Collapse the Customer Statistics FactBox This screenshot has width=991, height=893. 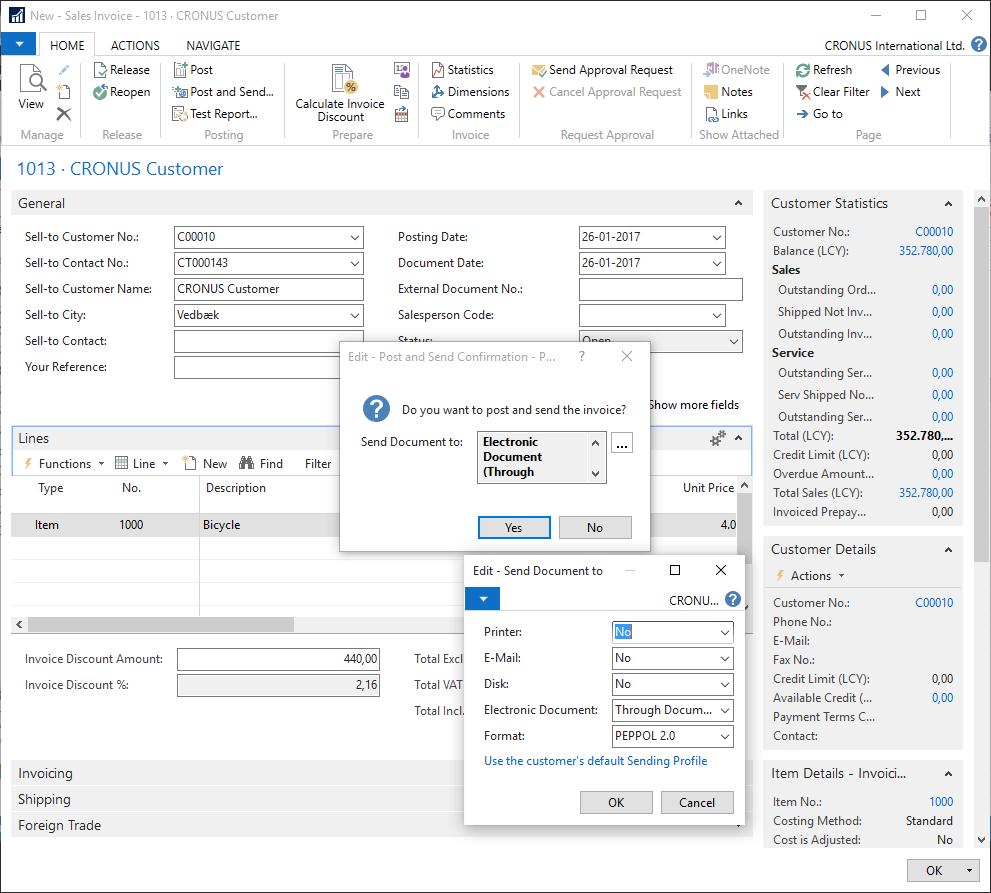click(x=948, y=204)
